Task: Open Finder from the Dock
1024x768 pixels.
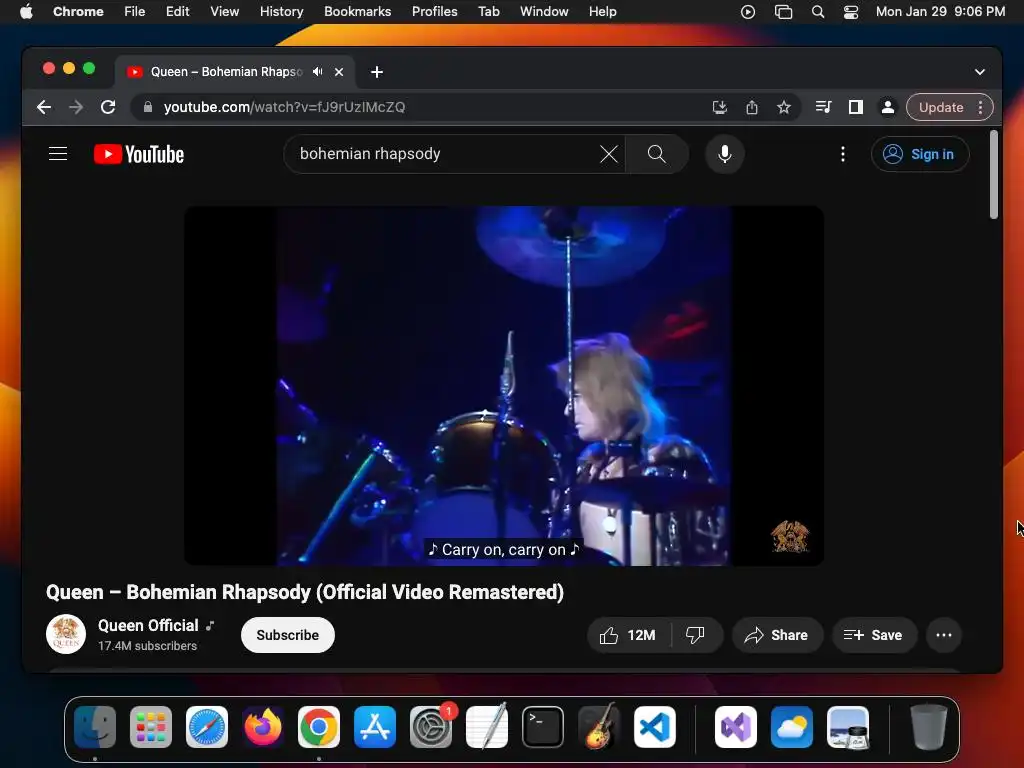Action: coord(95,727)
